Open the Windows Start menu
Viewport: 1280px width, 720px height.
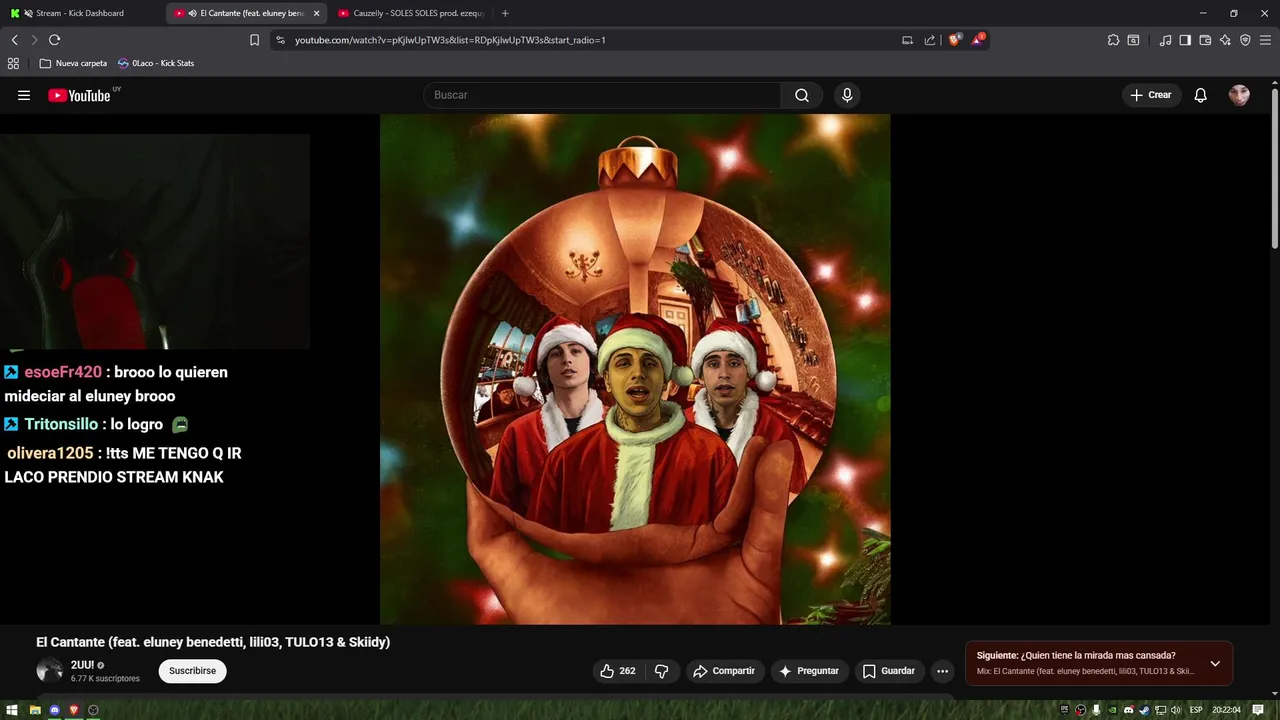pyautogui.click(x=14, y=710)
